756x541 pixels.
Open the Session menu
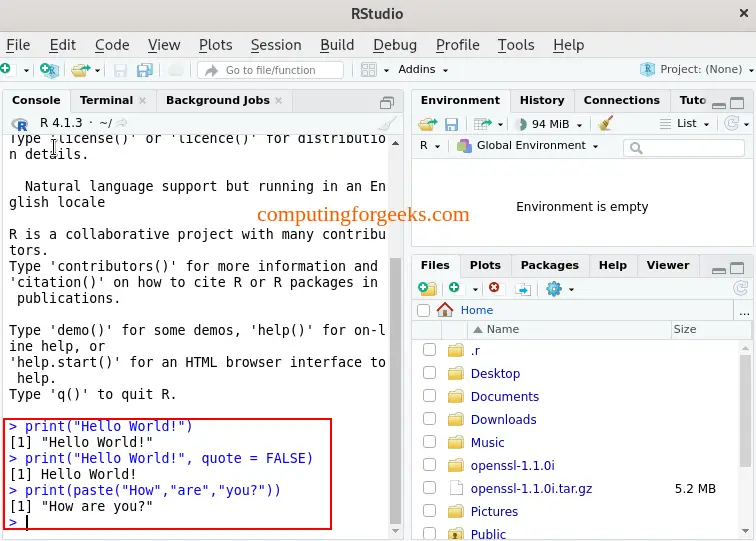276,45
